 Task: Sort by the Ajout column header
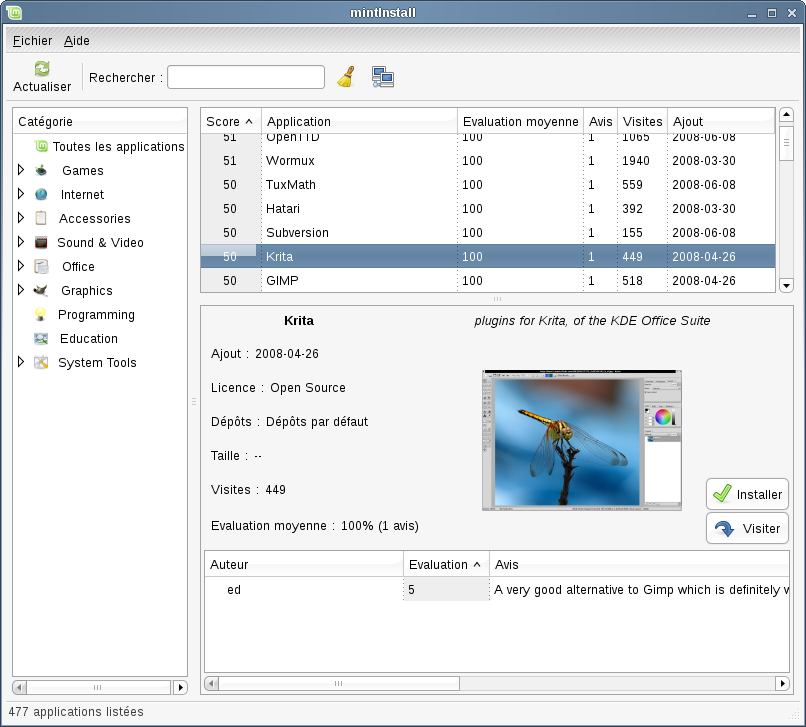pos(721,121)
